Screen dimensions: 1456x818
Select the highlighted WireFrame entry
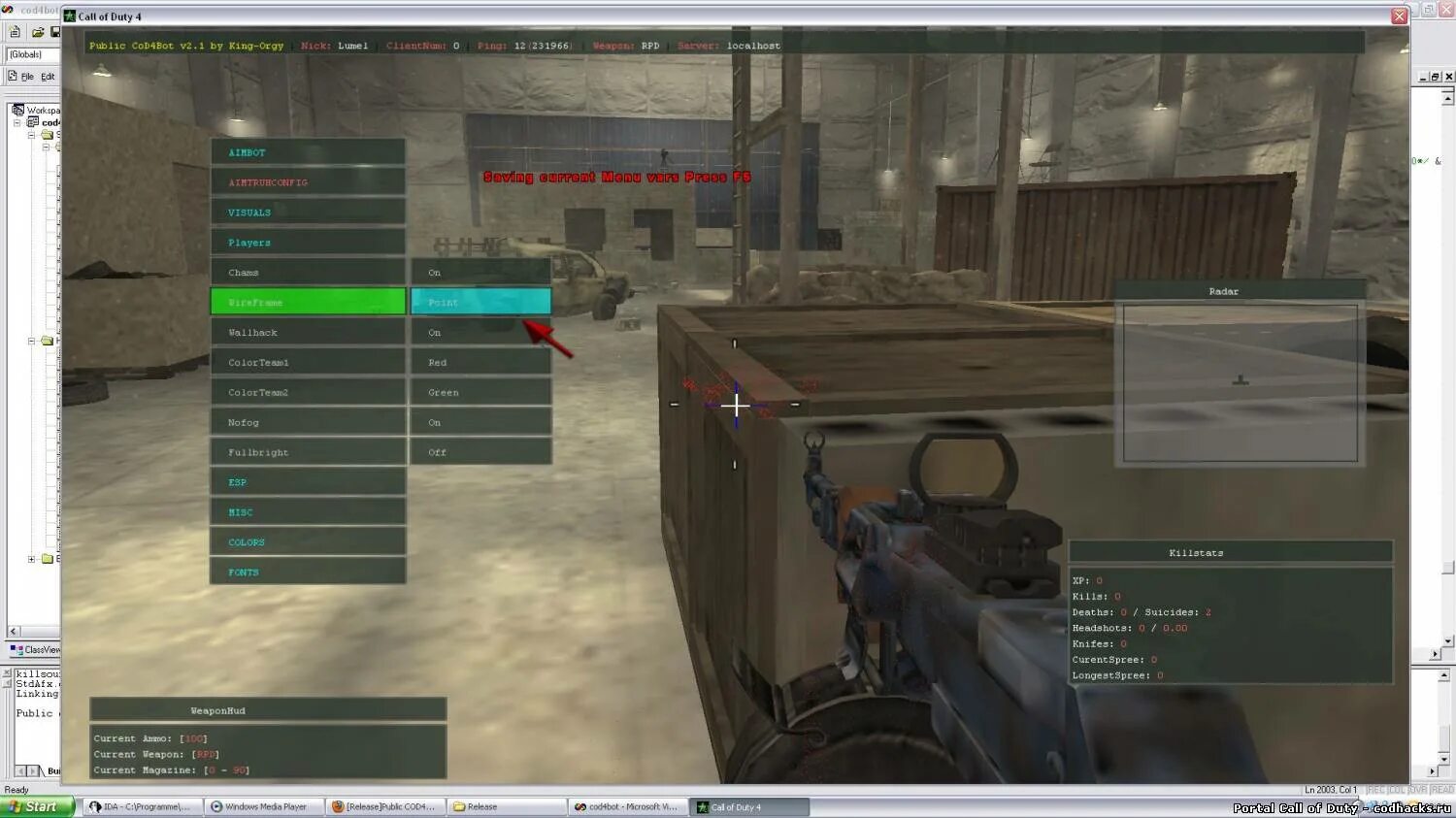point(308,302)
